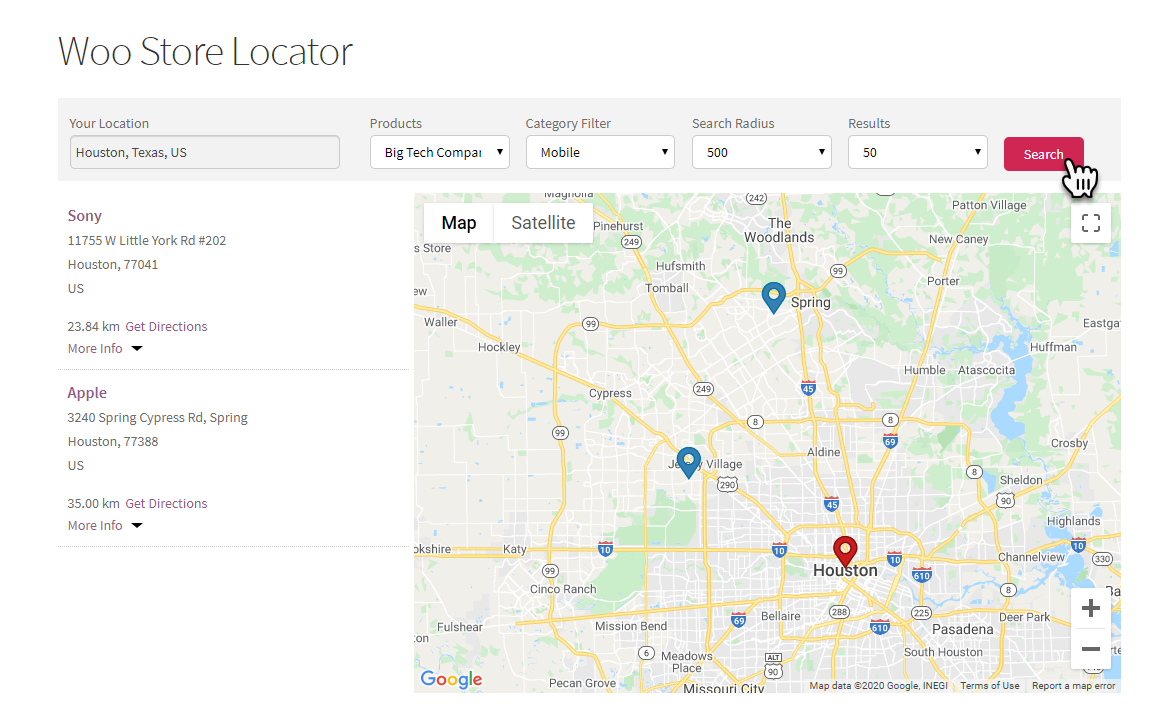Open the Category Filter dropdown
This screenshot has width=1175, height=715.
(600, 152)
